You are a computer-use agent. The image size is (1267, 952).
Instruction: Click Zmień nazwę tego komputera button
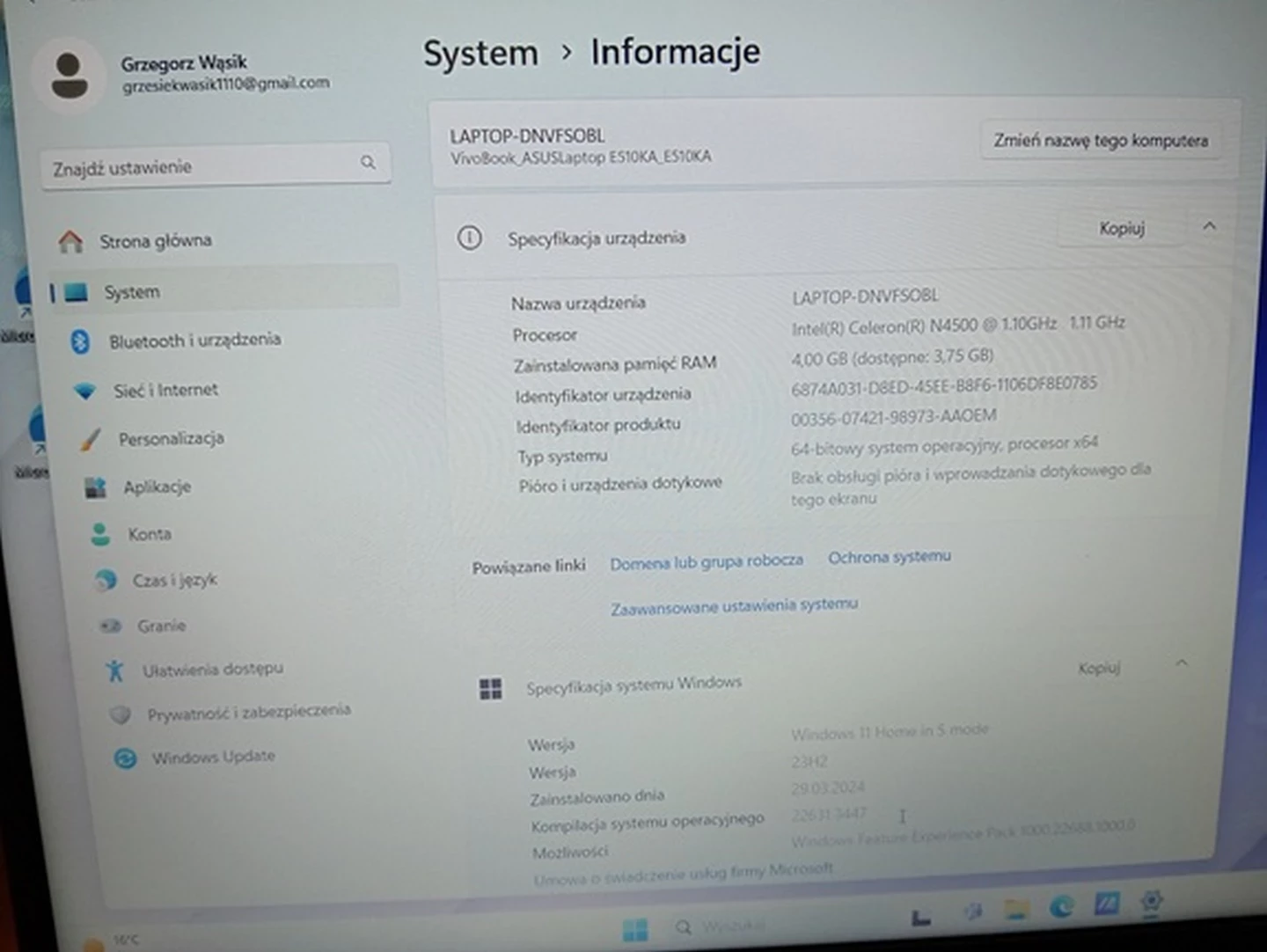[1100, 141]
